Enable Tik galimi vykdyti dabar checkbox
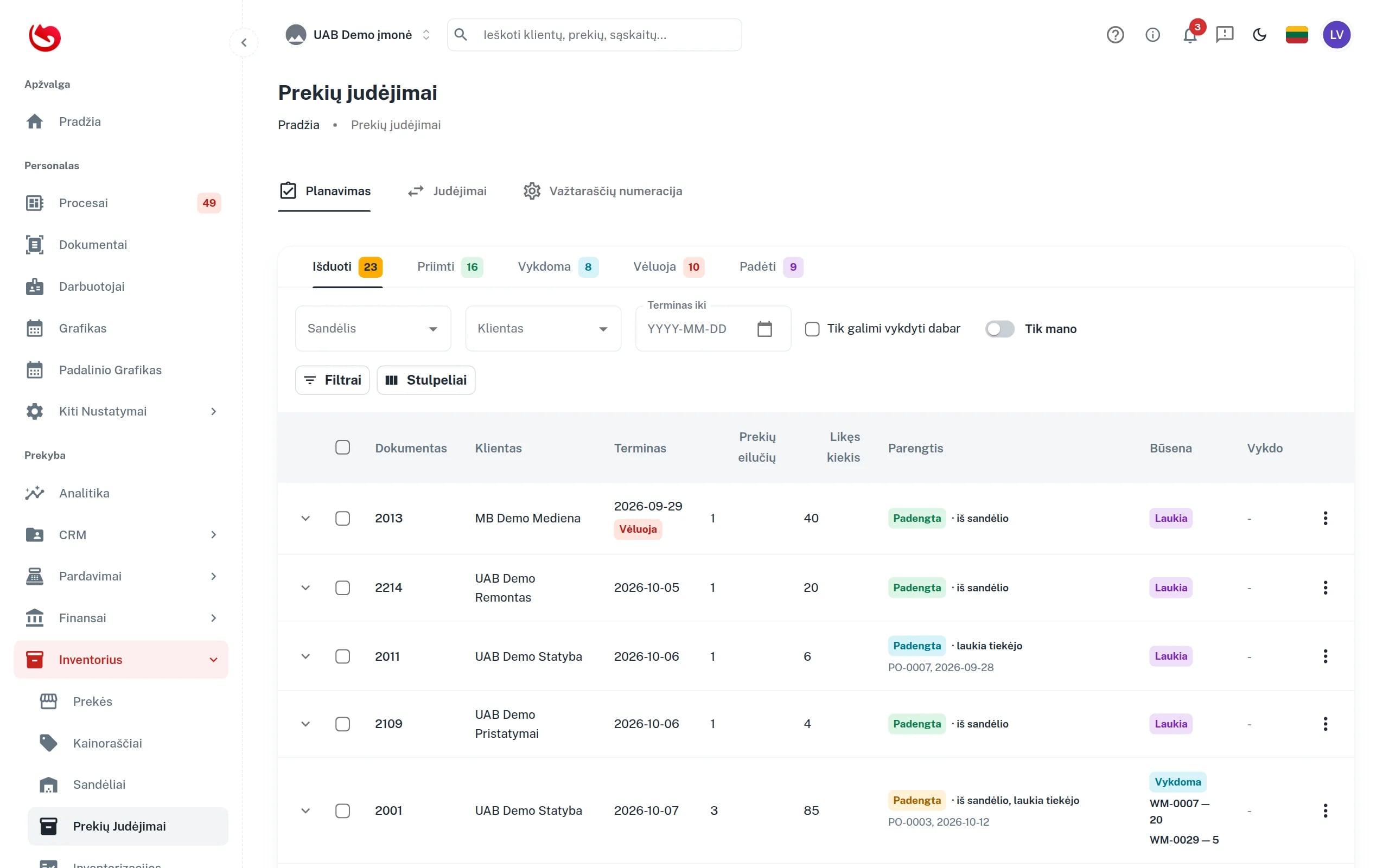 pos(812,329)
